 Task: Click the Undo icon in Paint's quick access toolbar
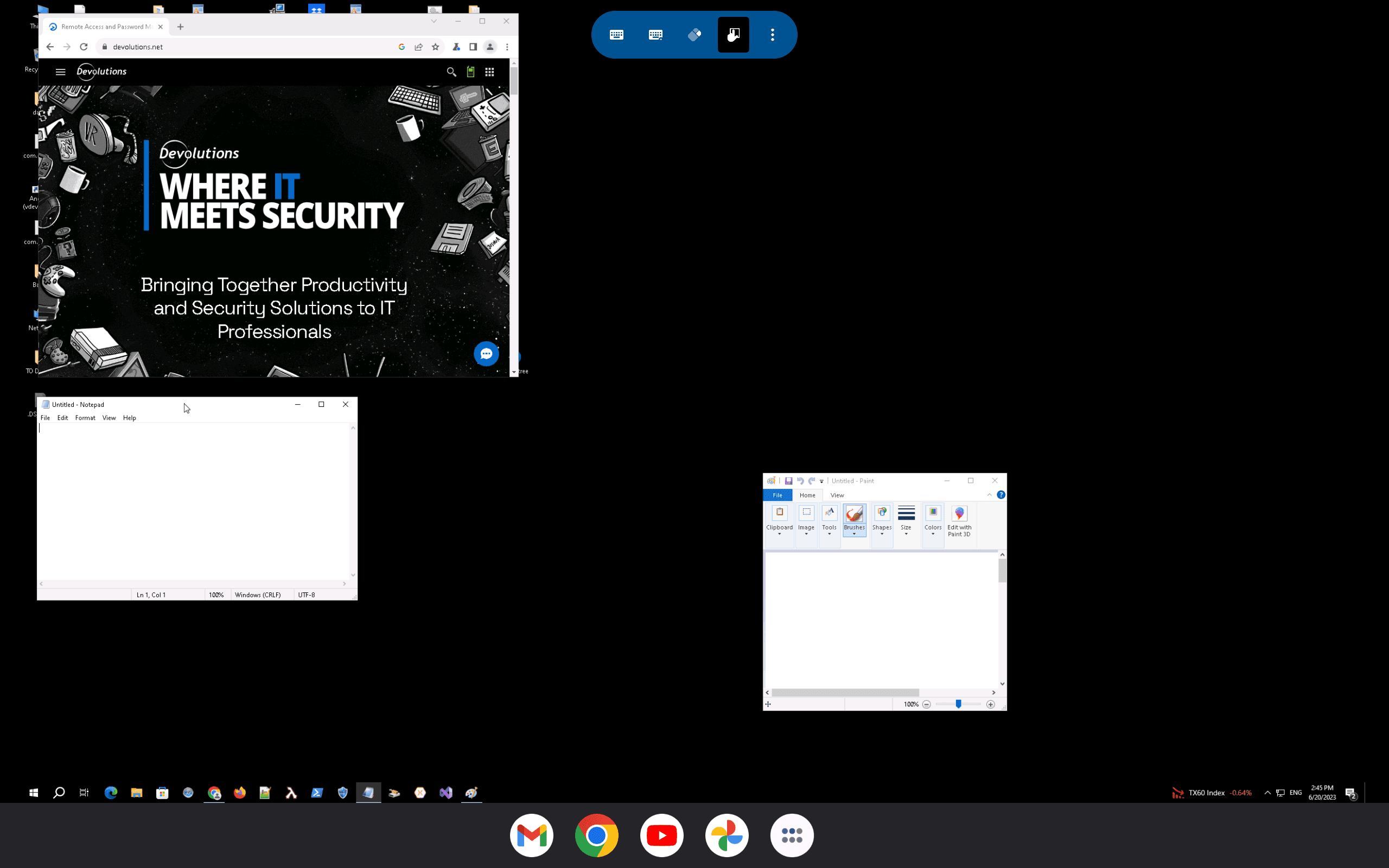801,481
